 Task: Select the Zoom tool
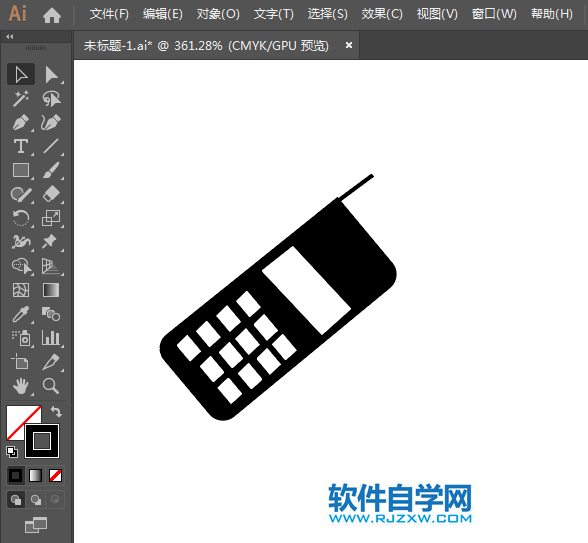click(x=51, y=386)
